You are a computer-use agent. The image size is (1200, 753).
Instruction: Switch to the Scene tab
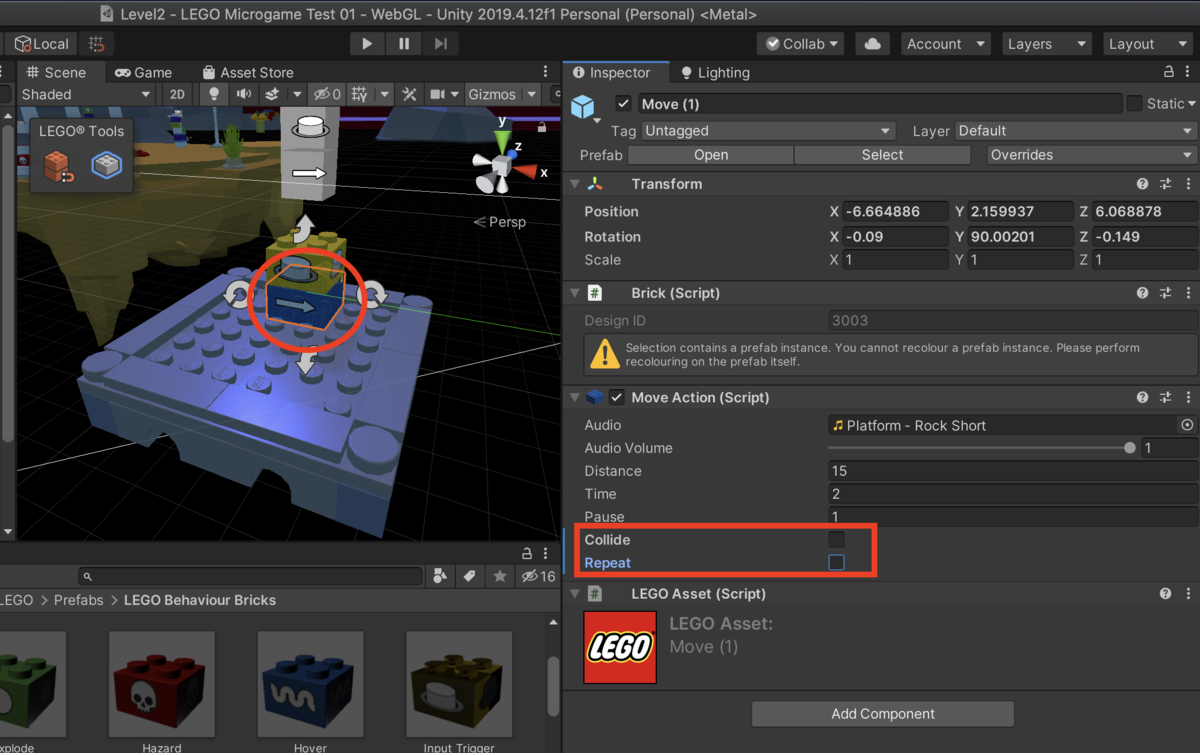click(57, 72)
